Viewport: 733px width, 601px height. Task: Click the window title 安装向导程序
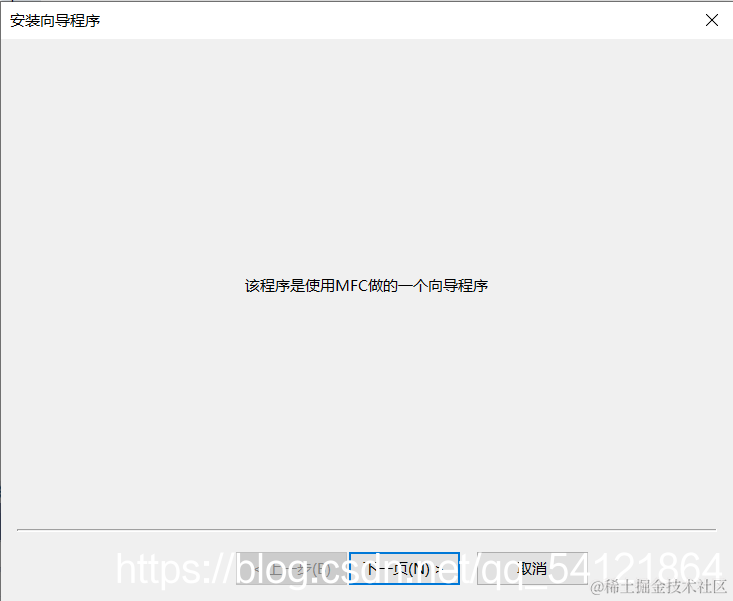coord(55,21)
